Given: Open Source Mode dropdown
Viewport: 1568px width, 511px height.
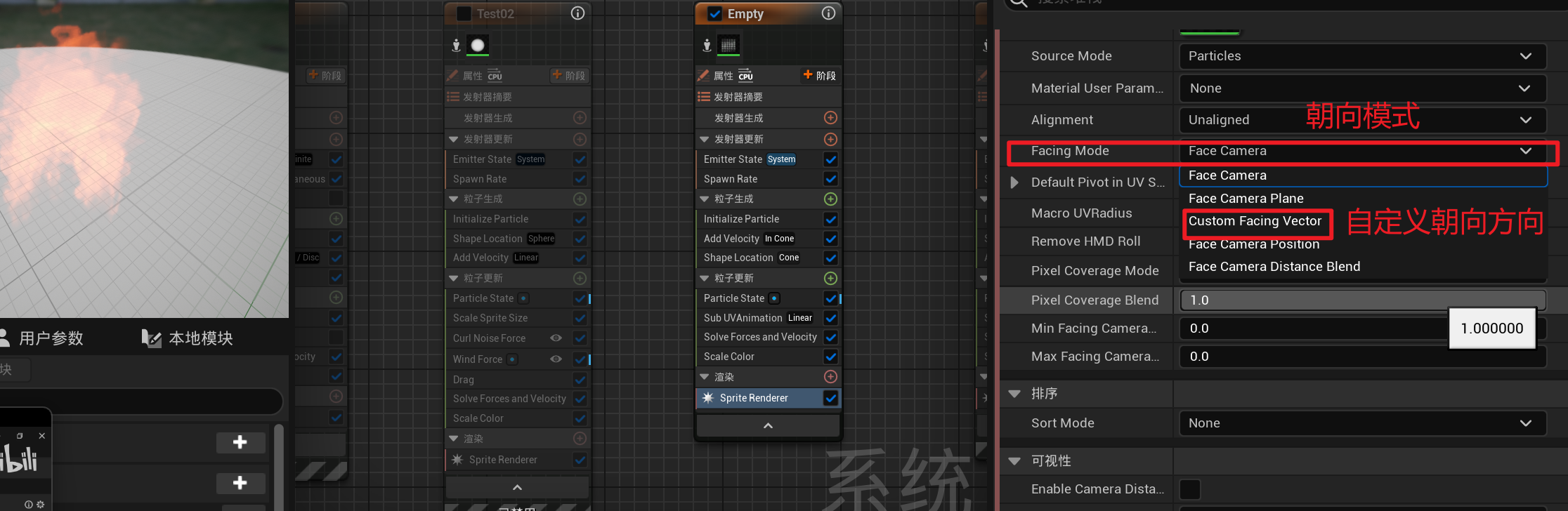Looking at the screenshot, I should (1363, 56).
